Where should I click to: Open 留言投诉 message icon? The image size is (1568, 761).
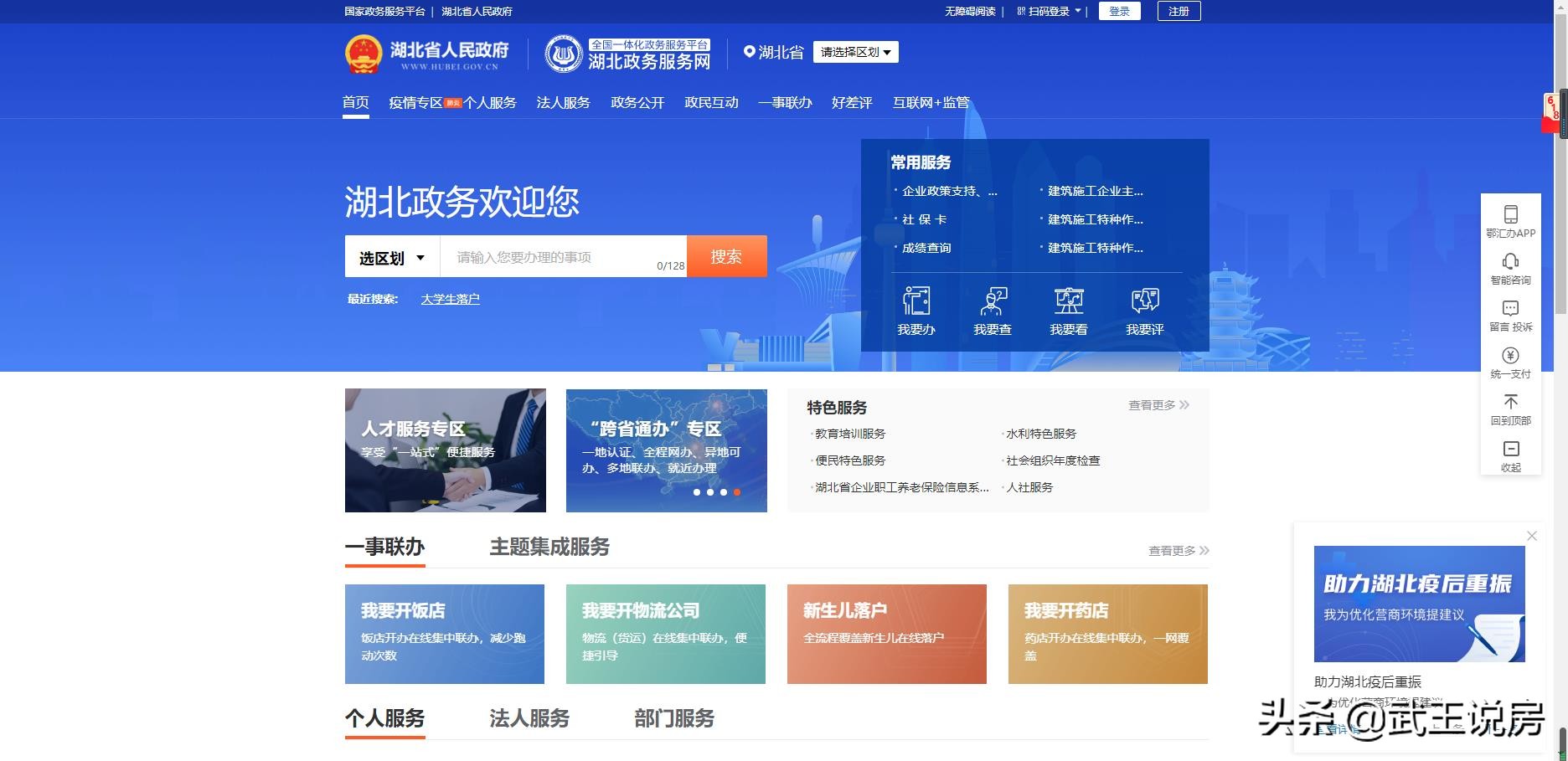point(1510,316)
